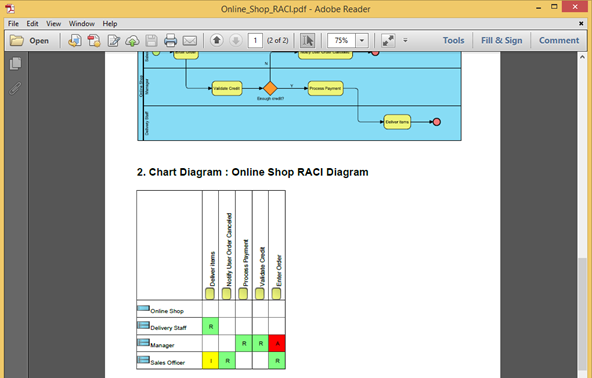592x378 pixels.
Task: Click the Open button label
Action: (x=39, y=40)
